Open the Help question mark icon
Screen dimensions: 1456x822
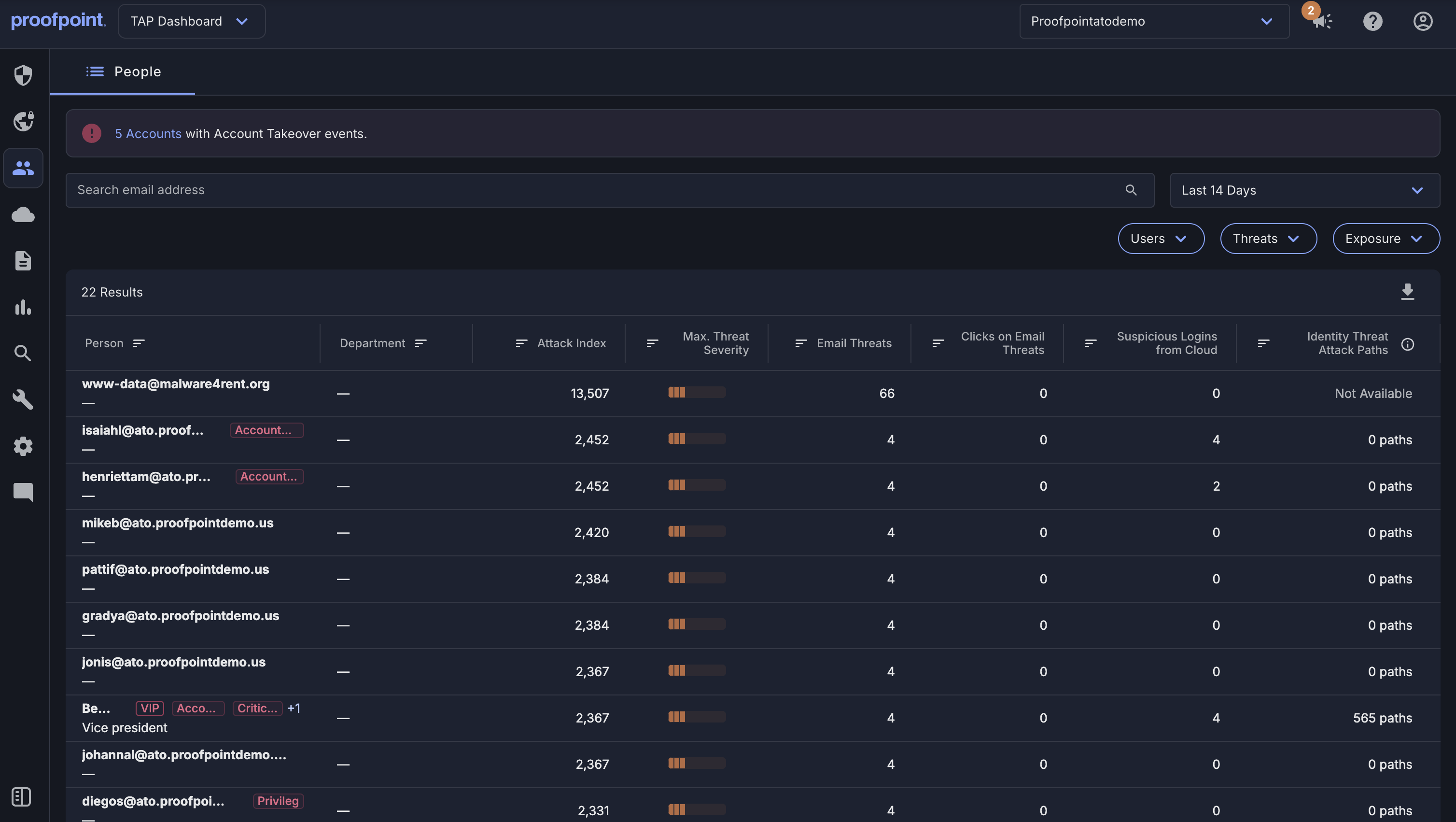click(x=1373, y=21)
